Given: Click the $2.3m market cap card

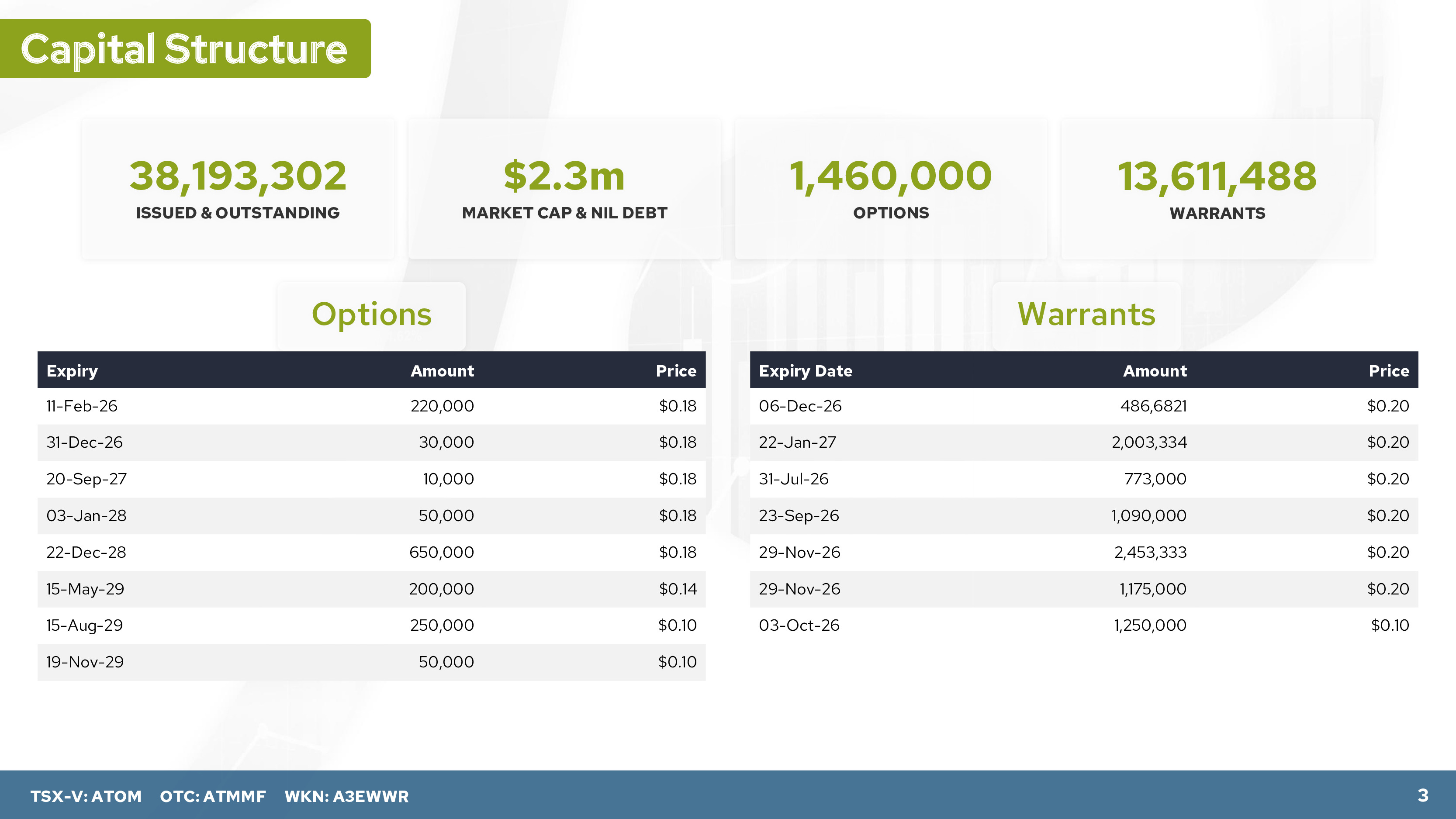Looking at the screenshot, I should [564, 189].
